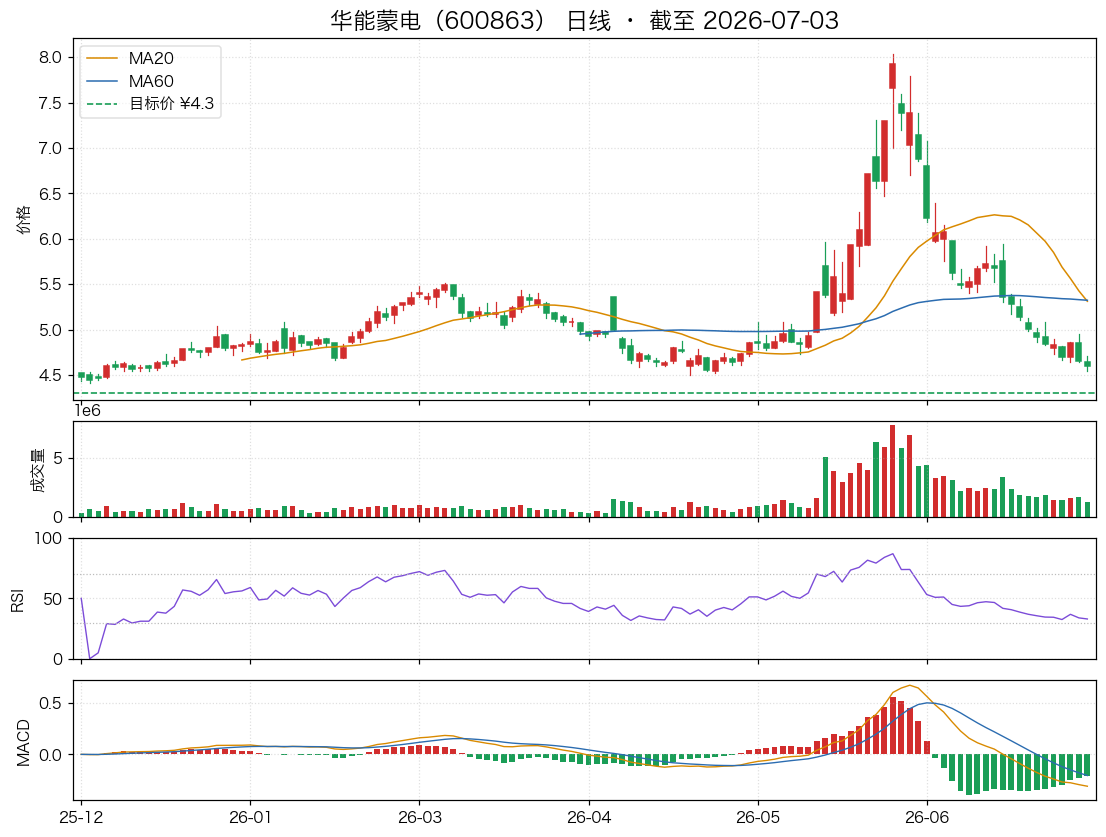This screenshot has height=837, width=1106.
Task: Click the blue MA60 legend line sample
Action: point(102,81)
